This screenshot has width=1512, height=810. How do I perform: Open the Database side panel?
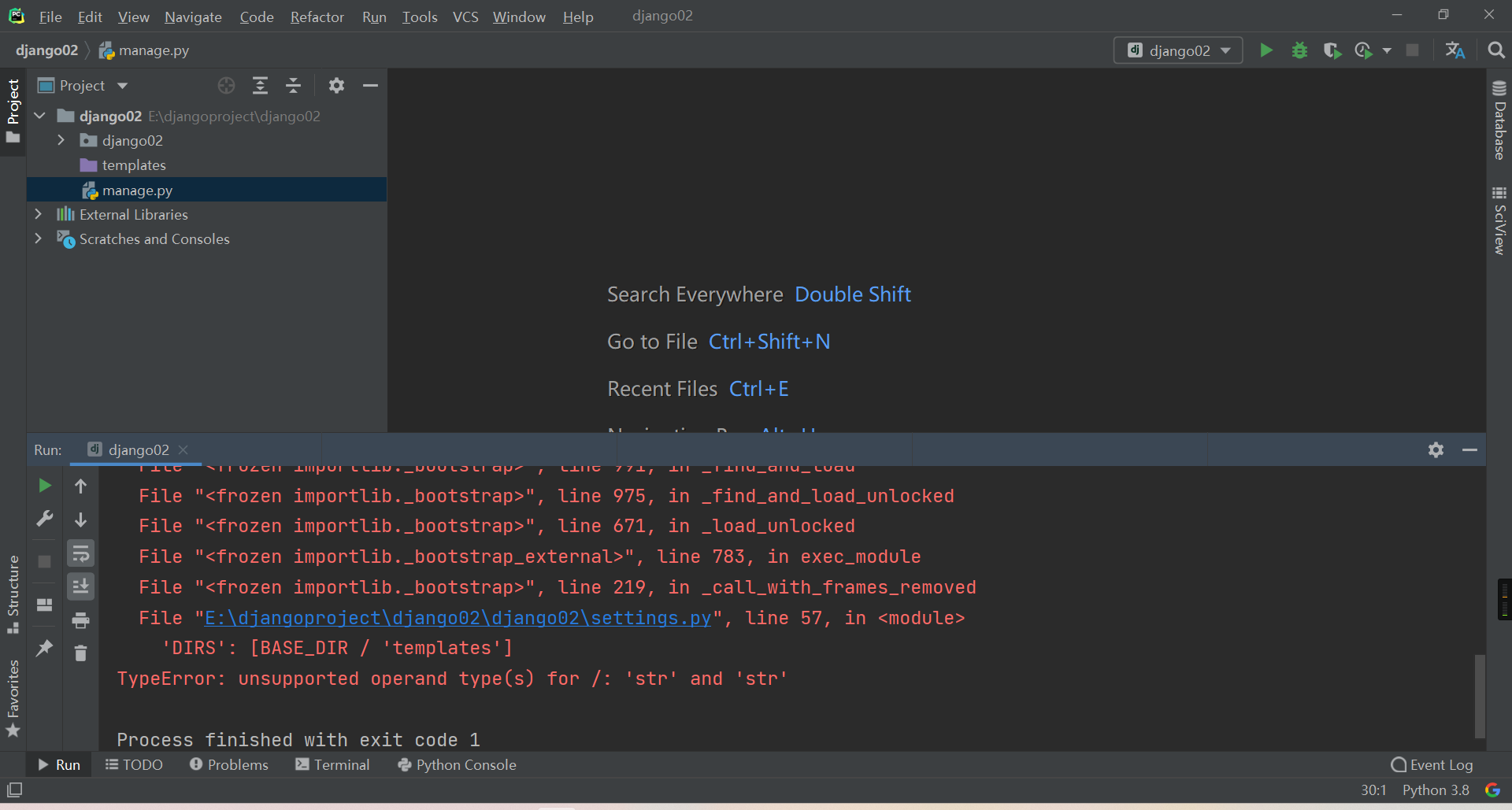pos(1499,120)
